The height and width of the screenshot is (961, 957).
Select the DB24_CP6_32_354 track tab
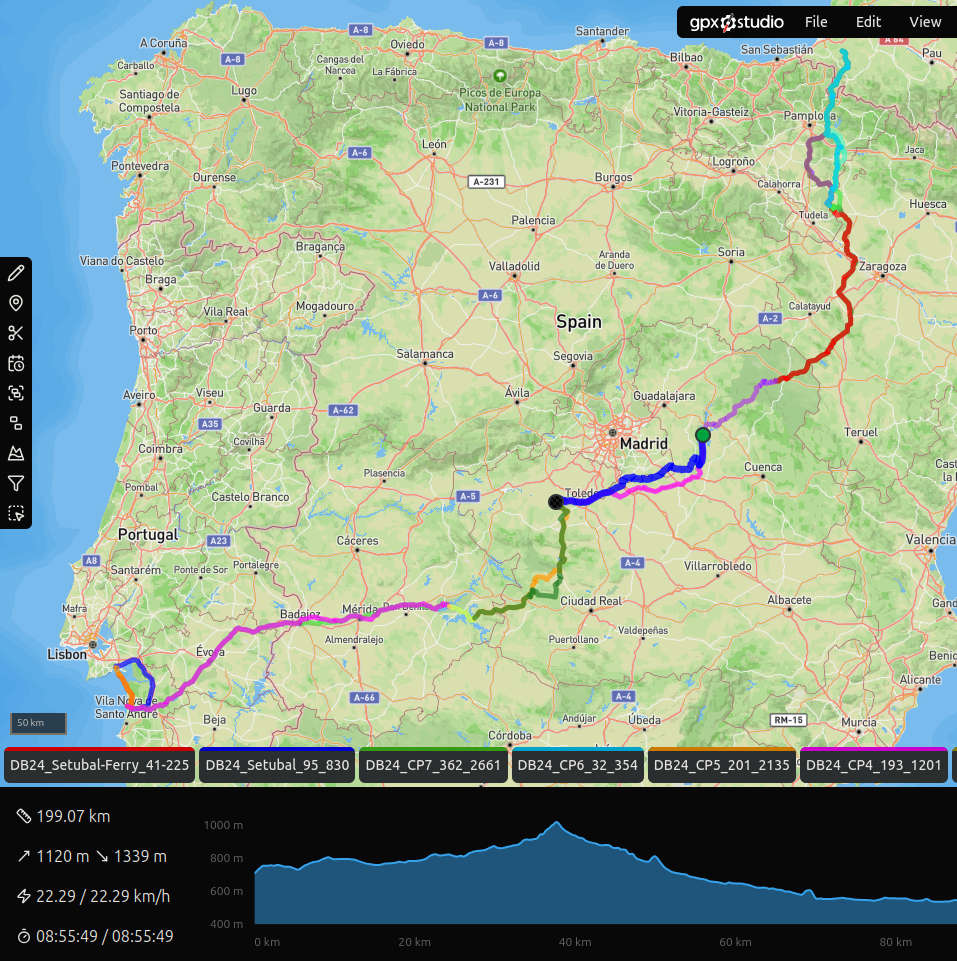coord(578,765)
